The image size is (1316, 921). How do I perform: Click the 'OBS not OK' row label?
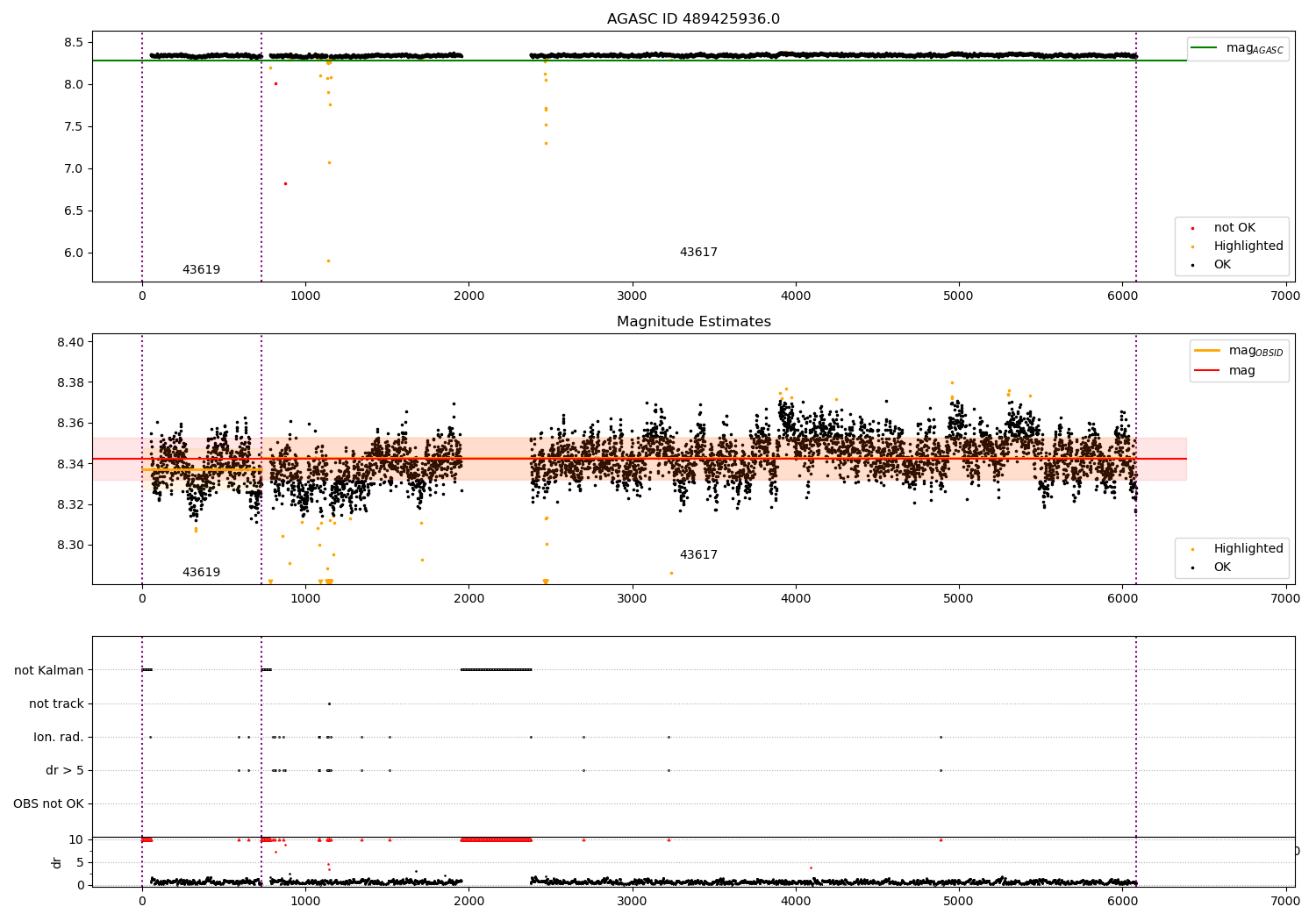(x=48, y=803)
